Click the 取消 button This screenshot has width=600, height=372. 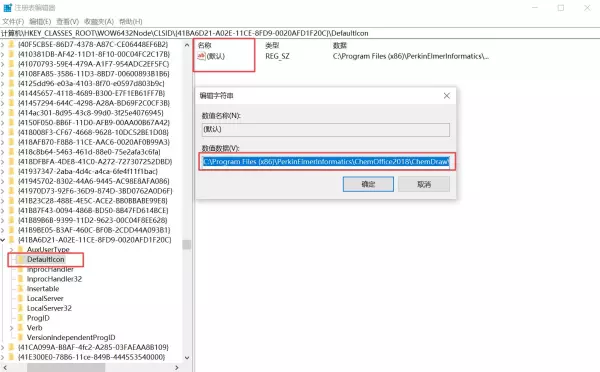point(424,184)
